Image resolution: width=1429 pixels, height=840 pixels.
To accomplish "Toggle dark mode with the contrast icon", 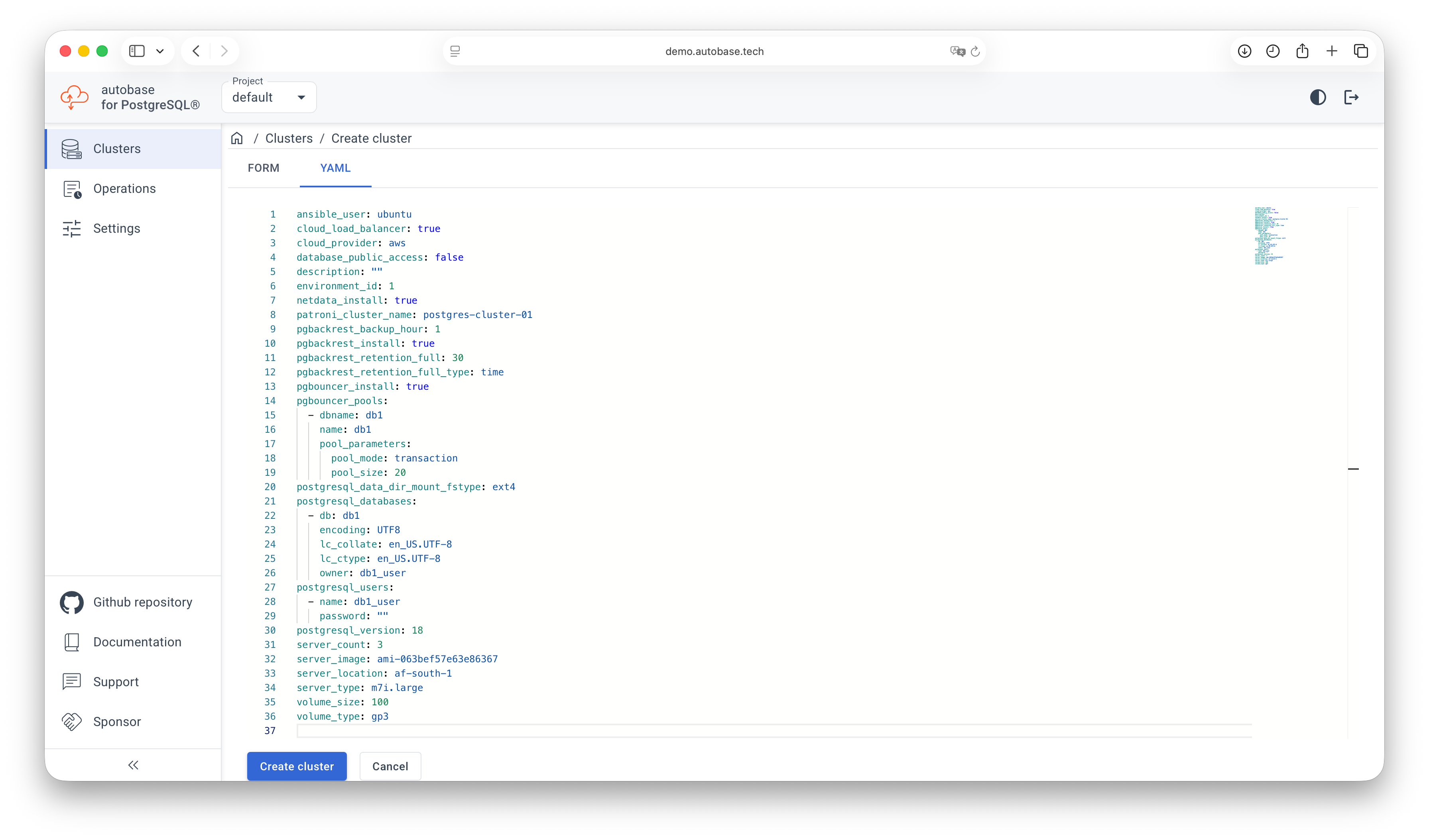I will point(1318,97).
